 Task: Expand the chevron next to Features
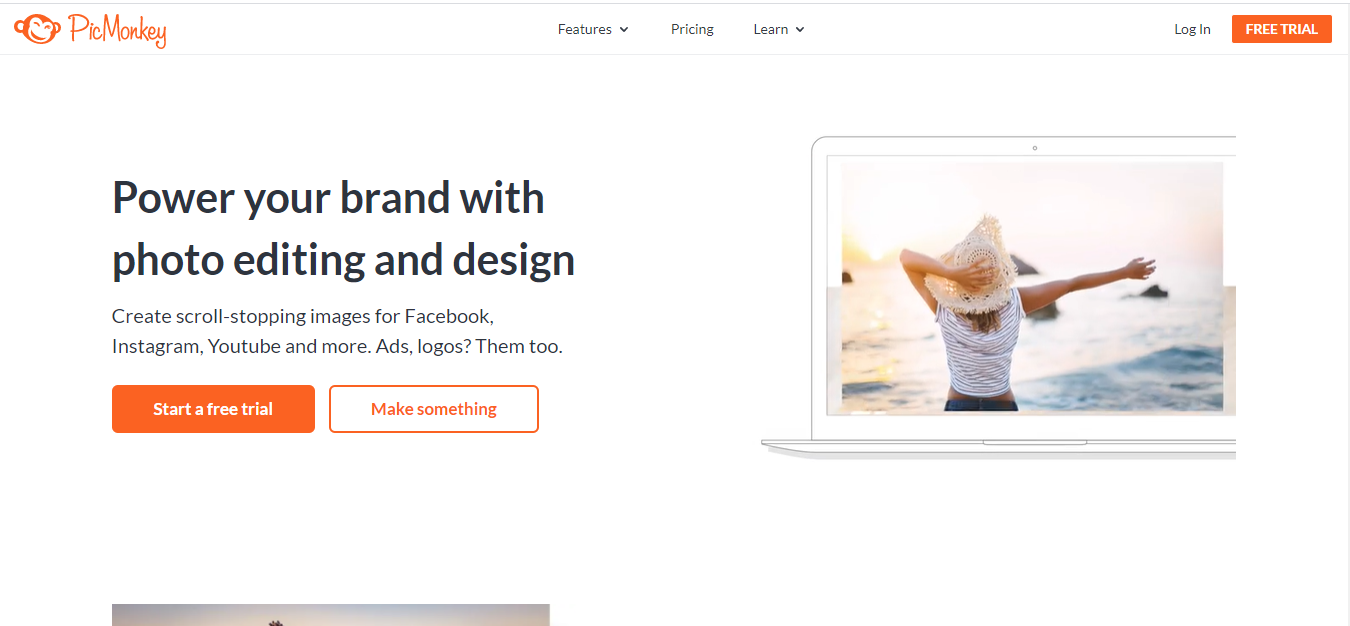624,30
